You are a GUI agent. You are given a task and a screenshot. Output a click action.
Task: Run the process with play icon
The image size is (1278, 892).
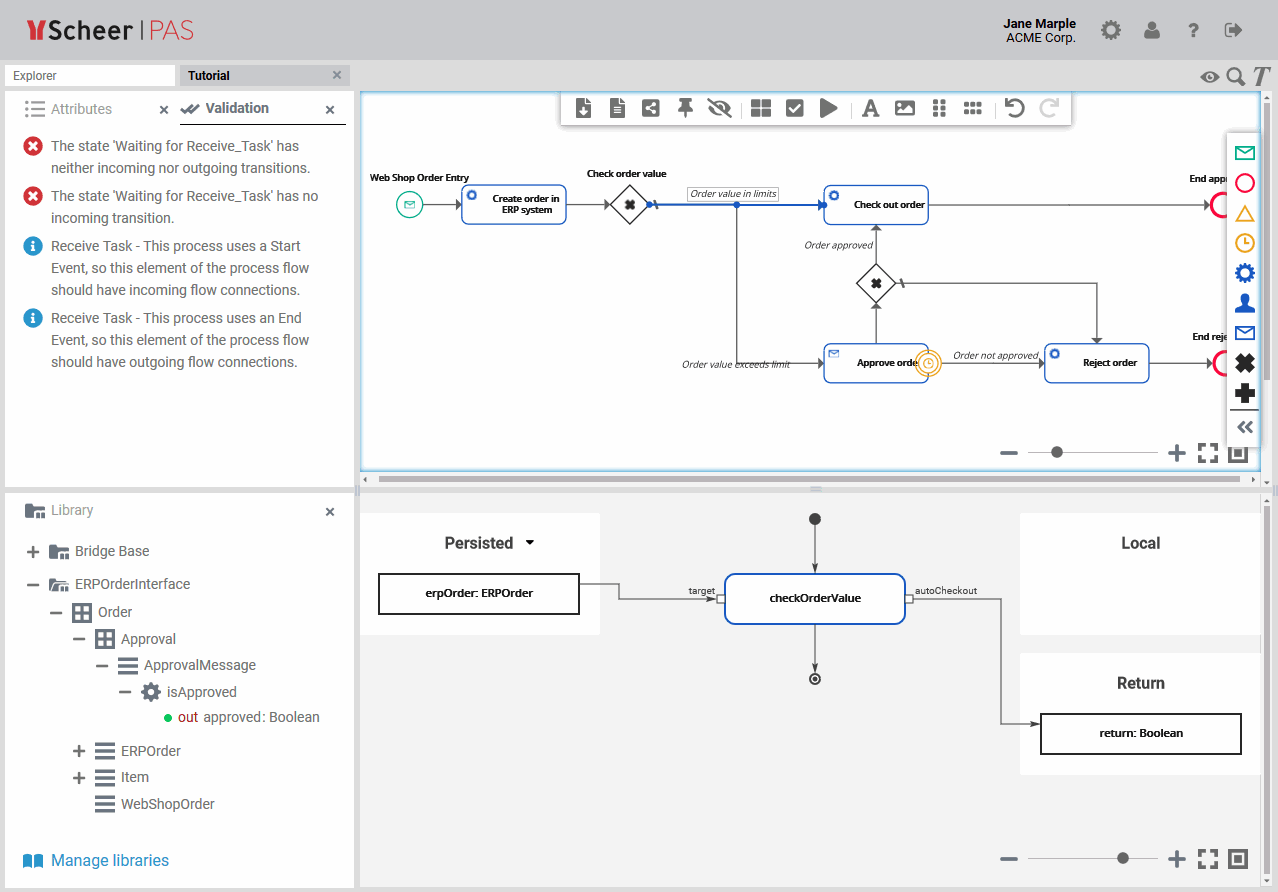[828, 108]
